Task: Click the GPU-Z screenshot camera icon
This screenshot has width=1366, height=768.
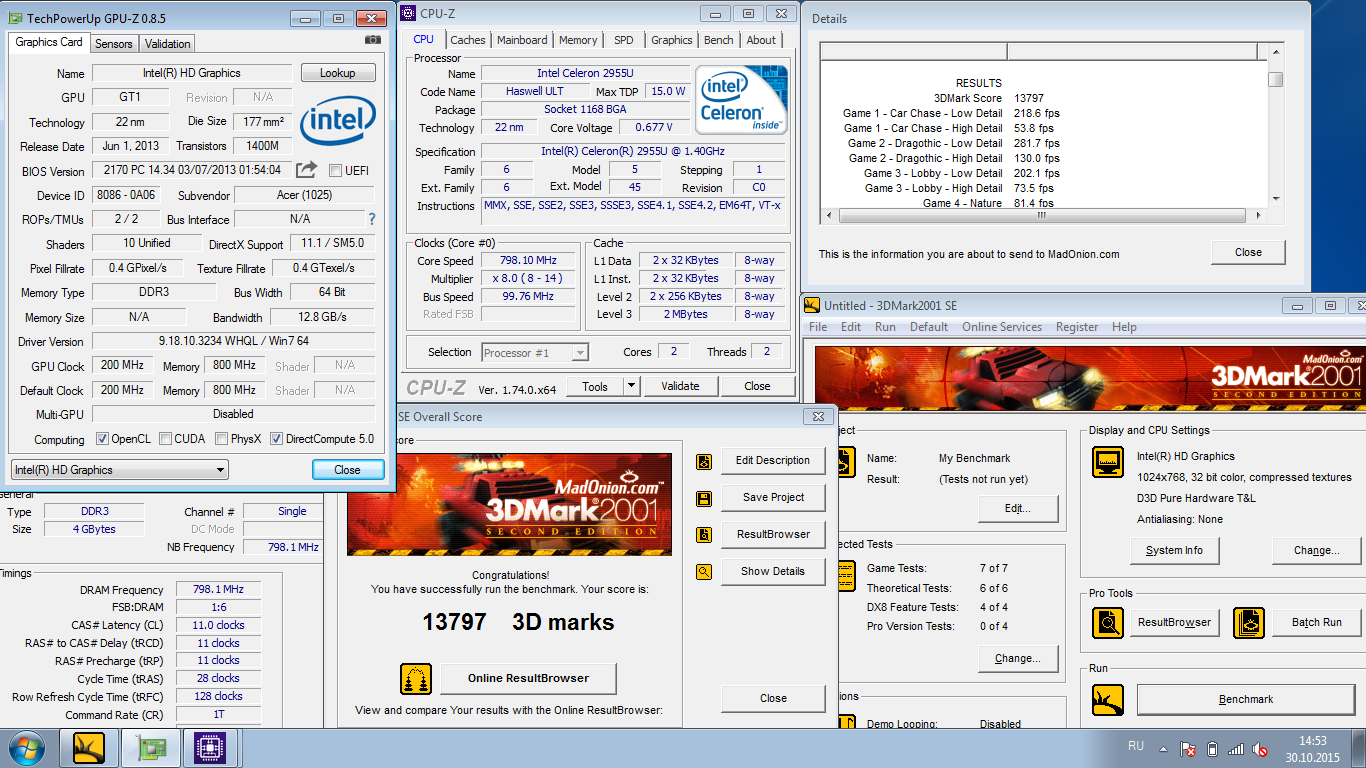Action: tap(373, 40)
